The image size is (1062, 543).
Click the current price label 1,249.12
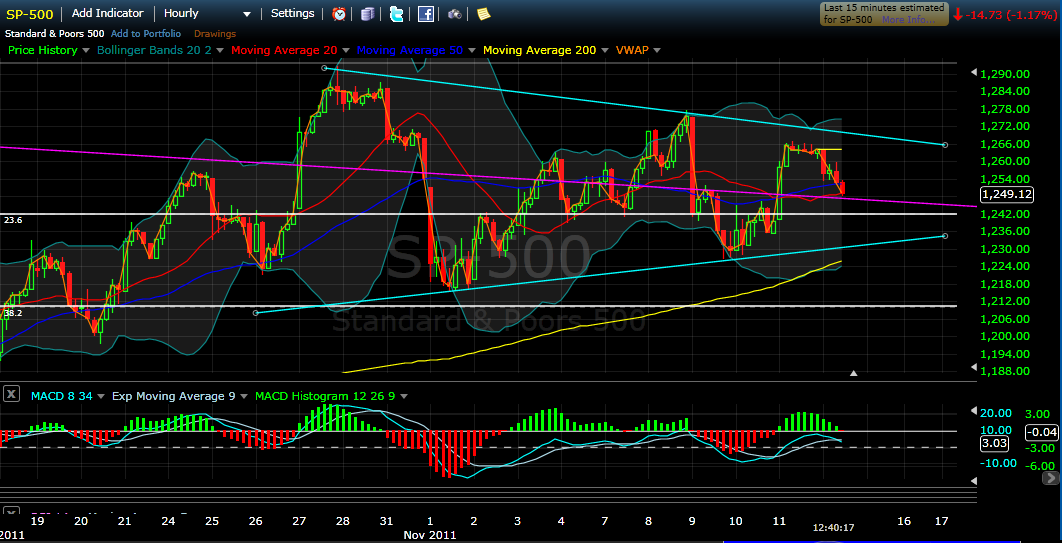point(1005,195)
